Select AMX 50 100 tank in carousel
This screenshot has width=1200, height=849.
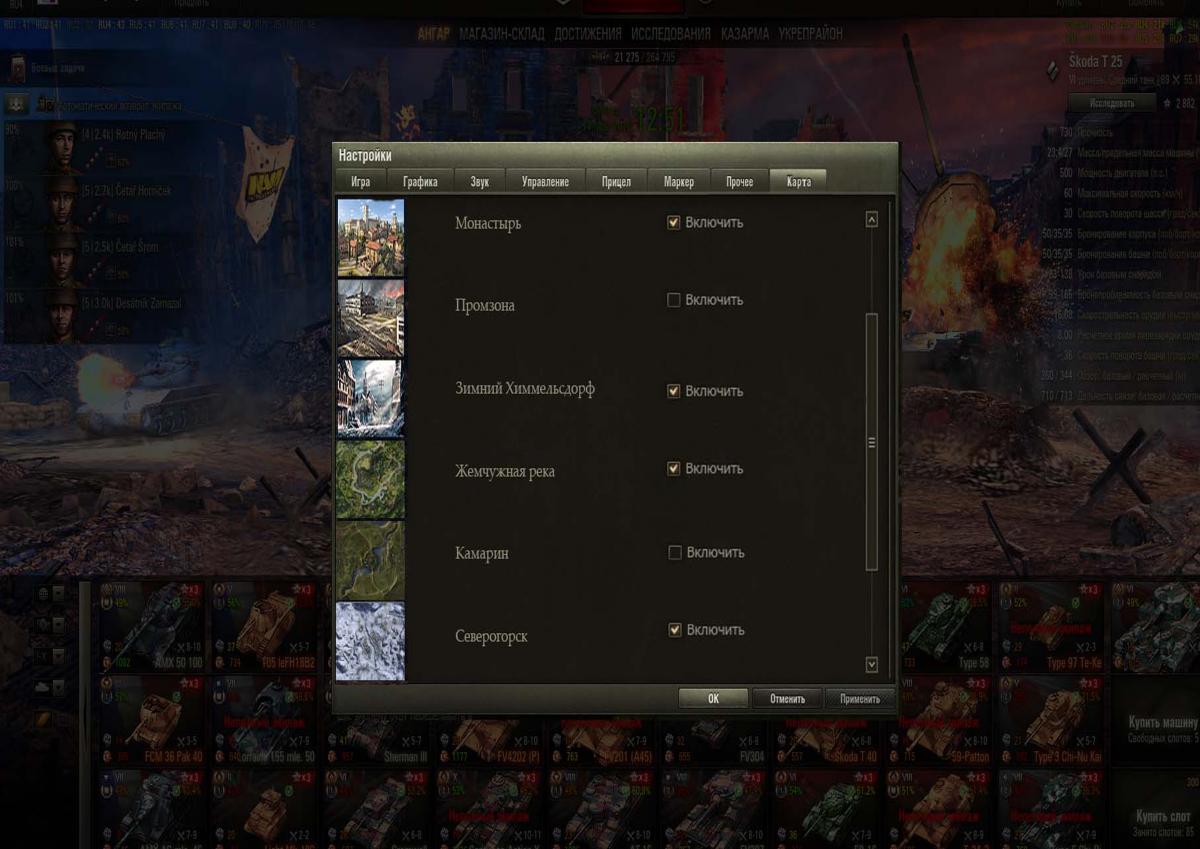pyautogui.click(x=150, y=627)
